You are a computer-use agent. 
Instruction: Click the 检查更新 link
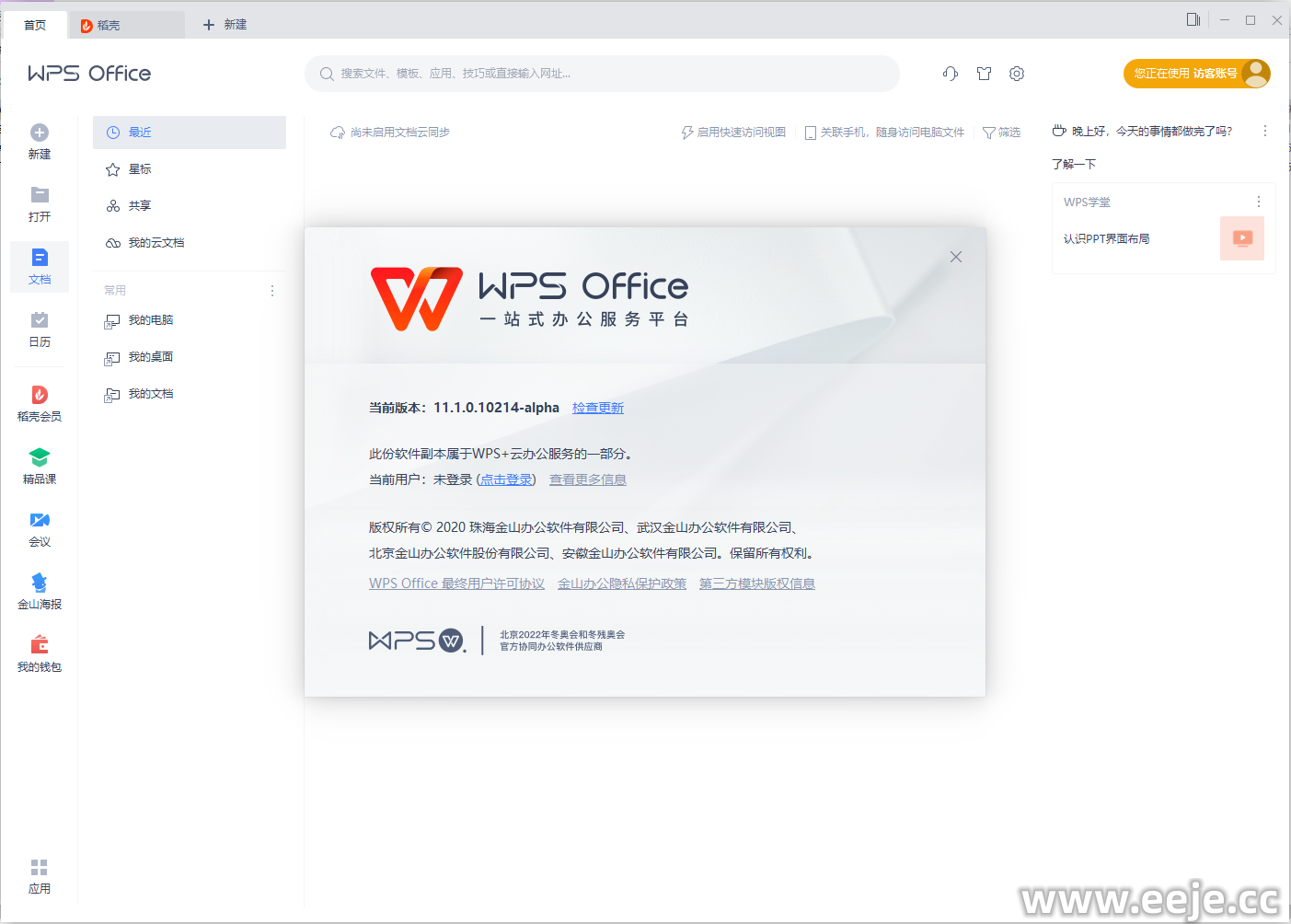click(598, 408)
